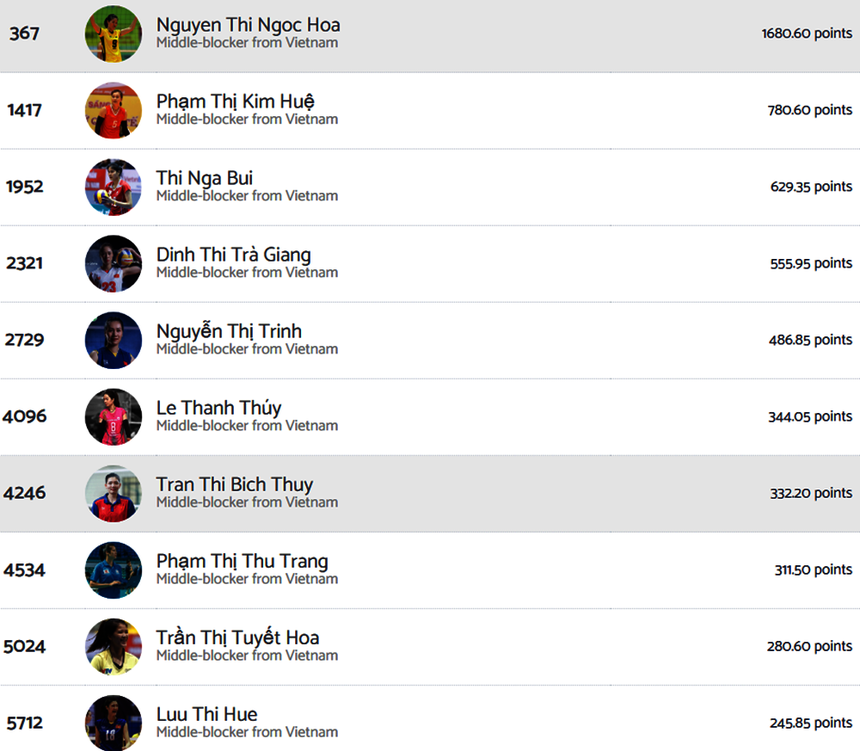Image resolution: width=860 pixels, height=751 pixels.
Task: Click Thi Nga Bui's avatar image
Action: 113,187
